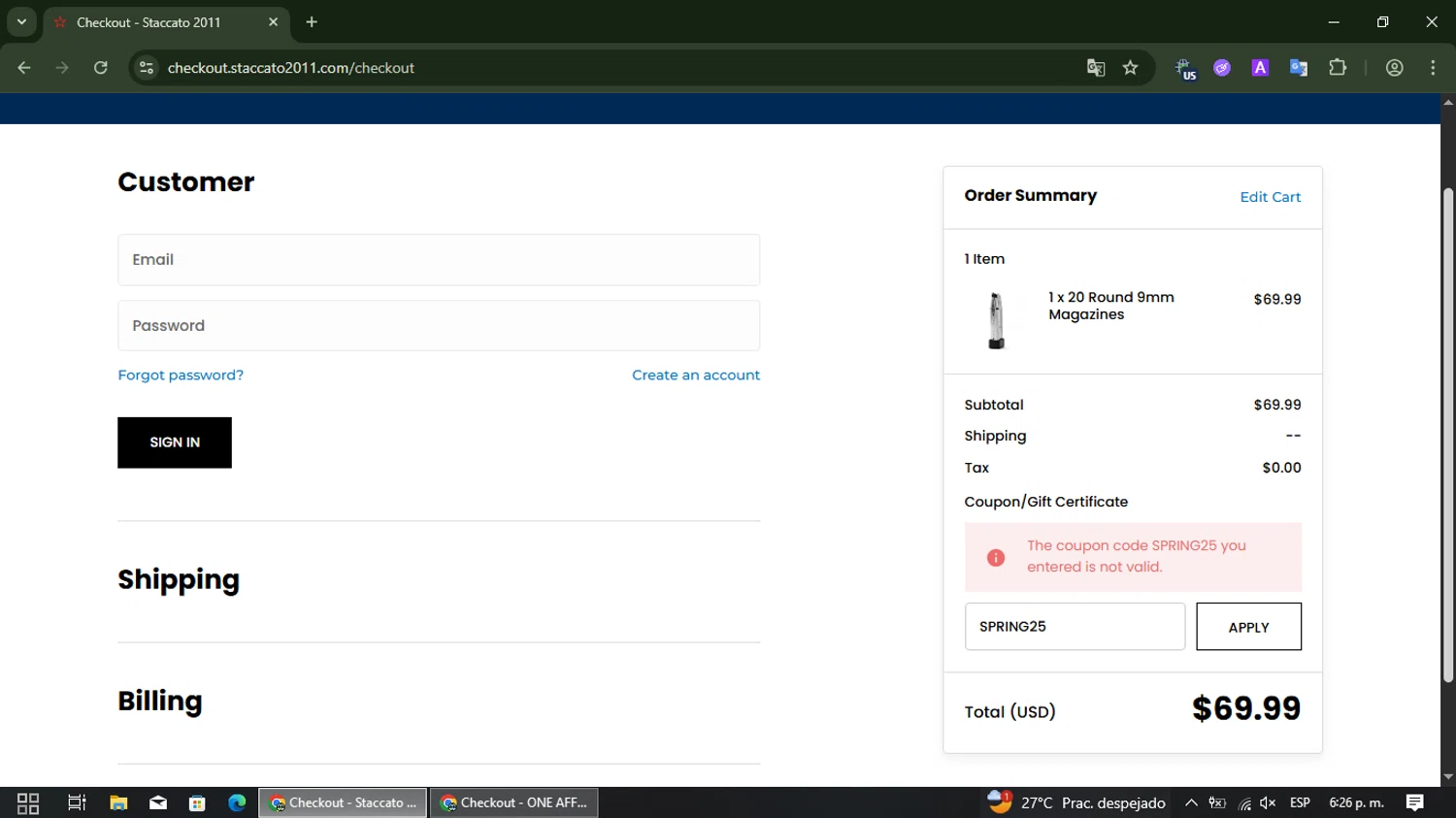Click the $69.99 total amount

(x=1246, y=708)
